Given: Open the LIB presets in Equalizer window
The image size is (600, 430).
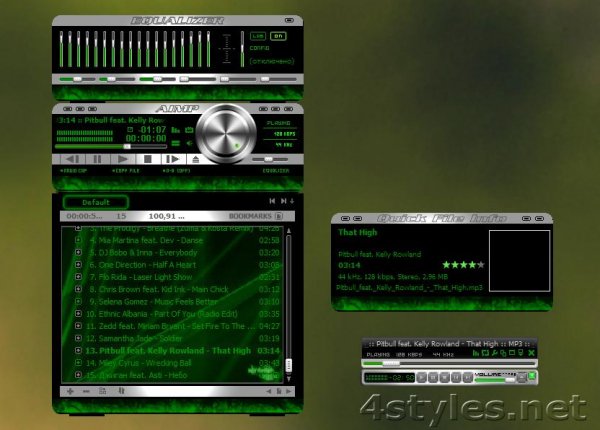Looking at the screenshot, I should pyautogui.click(x=258, y=36).
